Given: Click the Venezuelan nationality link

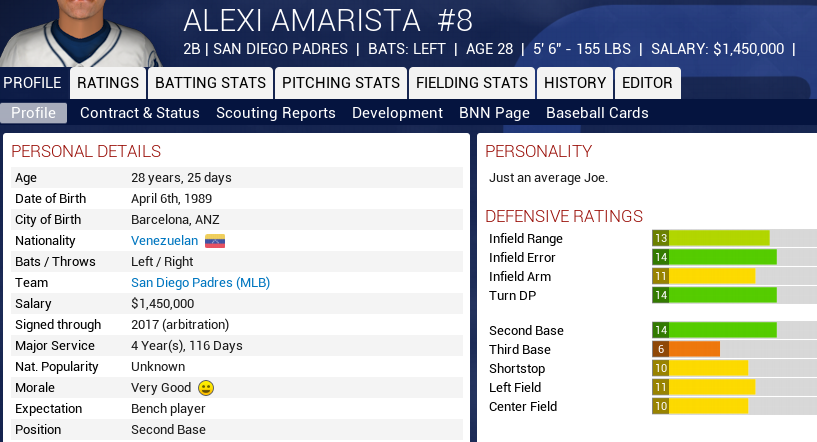Looking at the screenshot, I should 164,241.
